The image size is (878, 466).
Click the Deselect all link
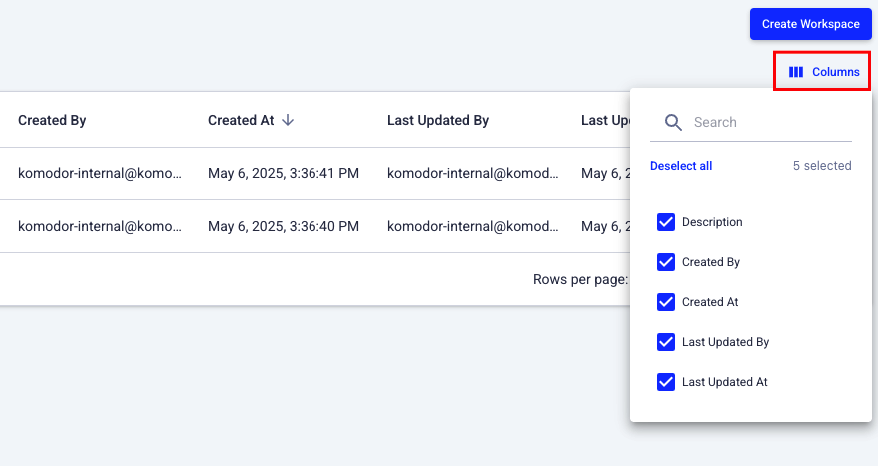pyautogui.click(x=681, y=166)
